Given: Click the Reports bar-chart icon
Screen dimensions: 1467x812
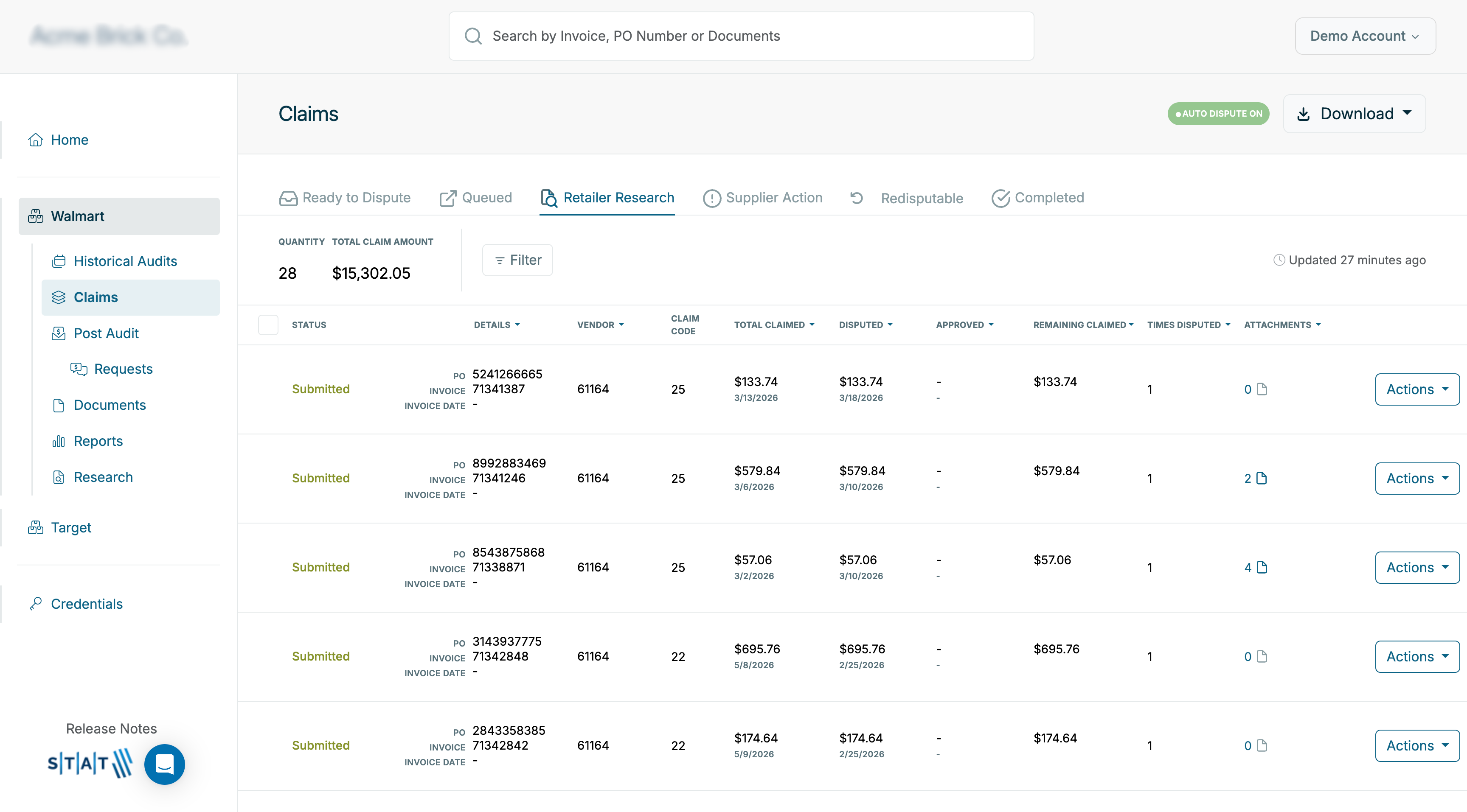Looking at the screenshot, I should [x=59, y=440].
